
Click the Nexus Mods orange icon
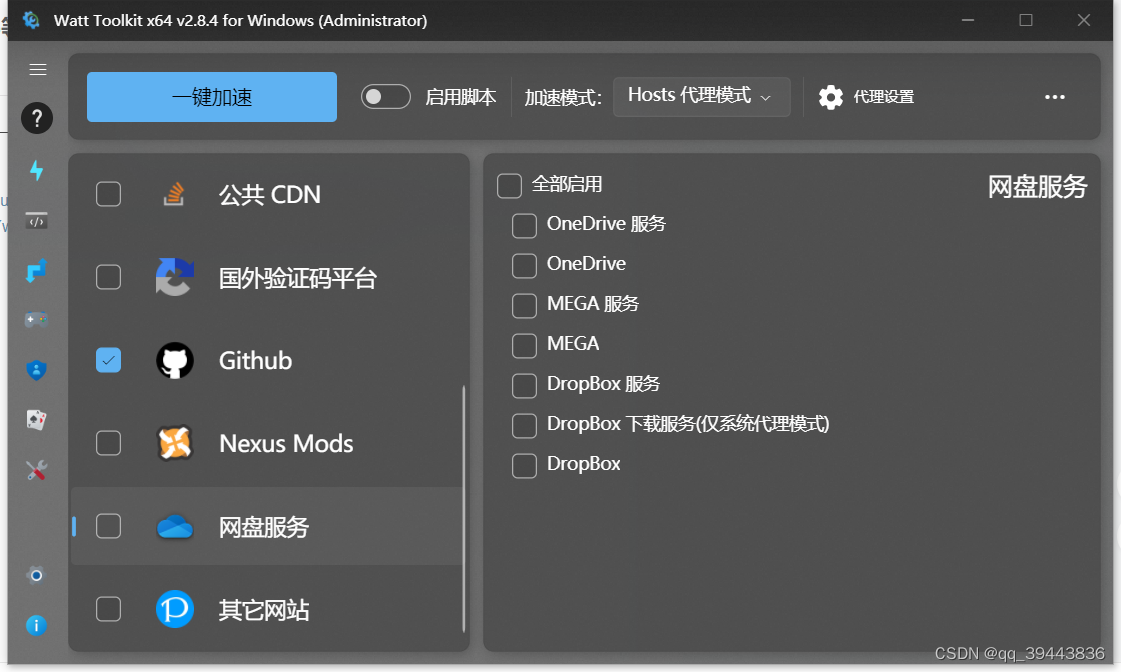point(174,443)
